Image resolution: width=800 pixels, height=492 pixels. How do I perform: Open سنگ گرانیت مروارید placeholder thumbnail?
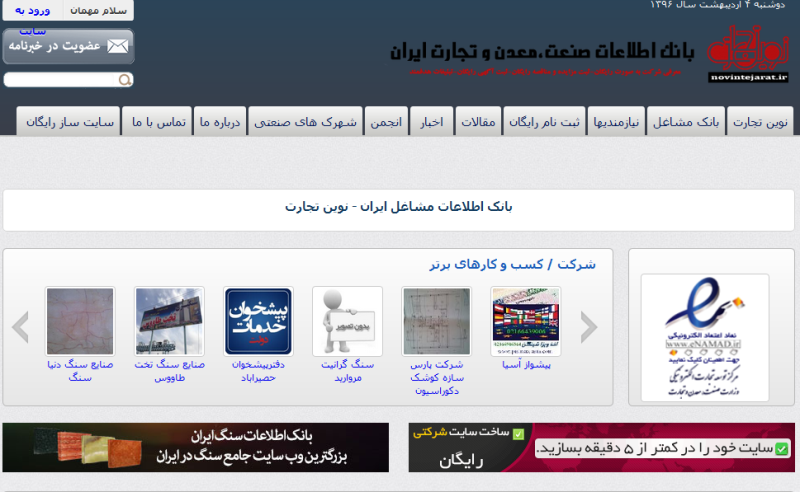(x=347, y=321)
